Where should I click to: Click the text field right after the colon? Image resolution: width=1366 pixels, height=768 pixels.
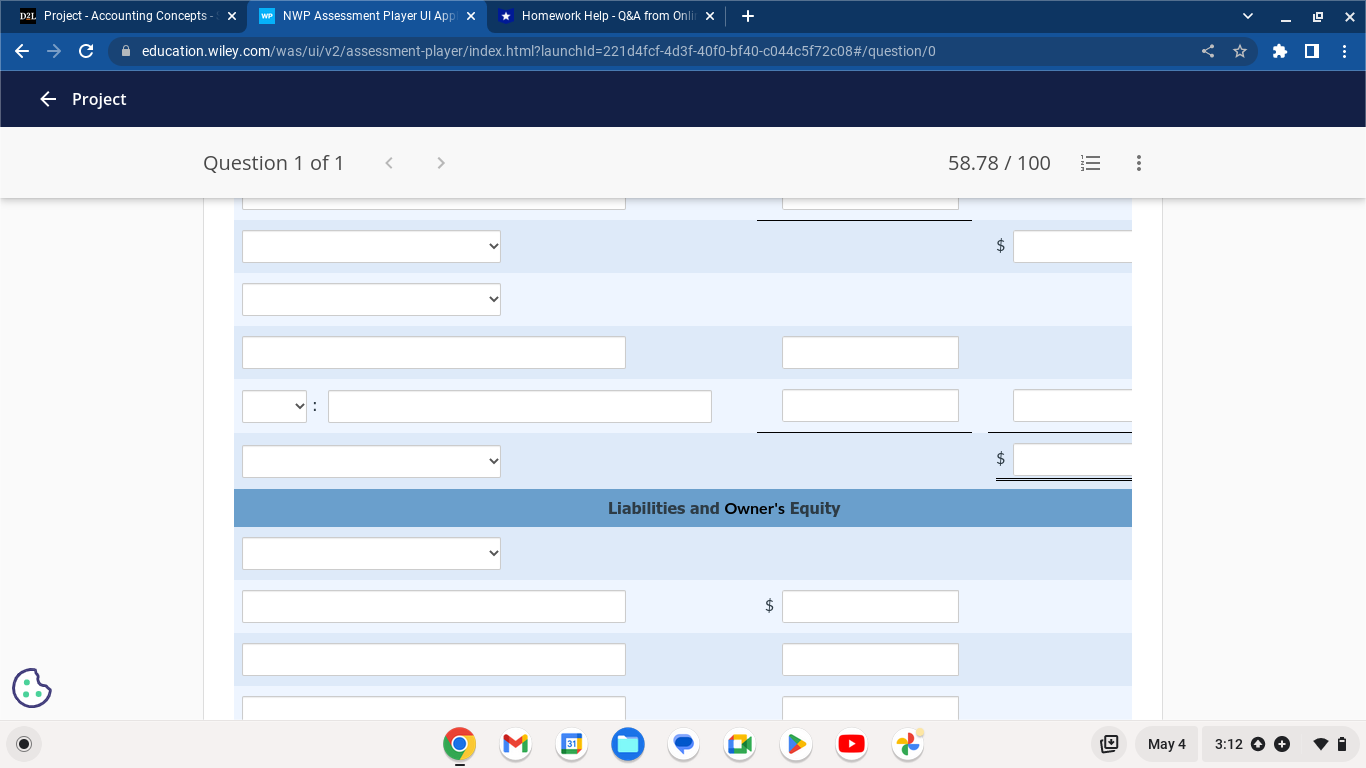tap(520, 407)
